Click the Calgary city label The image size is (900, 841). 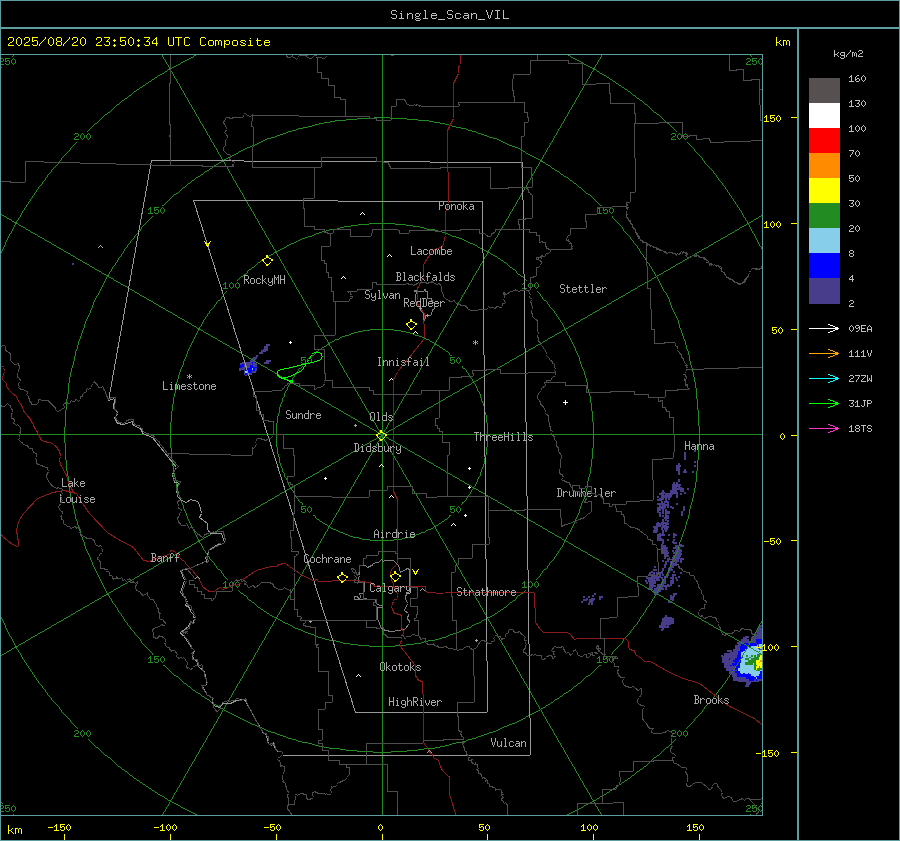pos(390,588)
